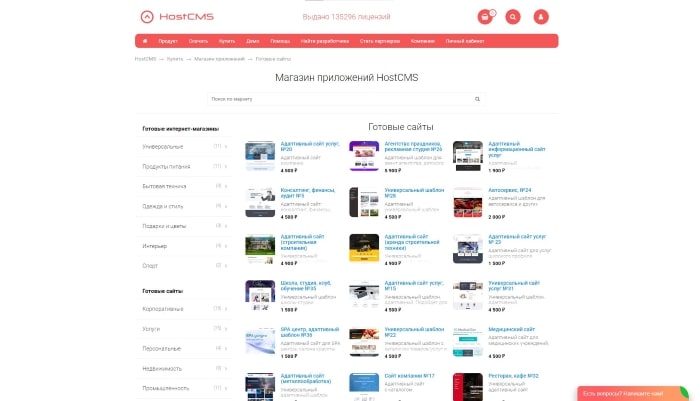Expand 'Спорт' category chevron
Screen dimensions: 700x401
(226, 266)
